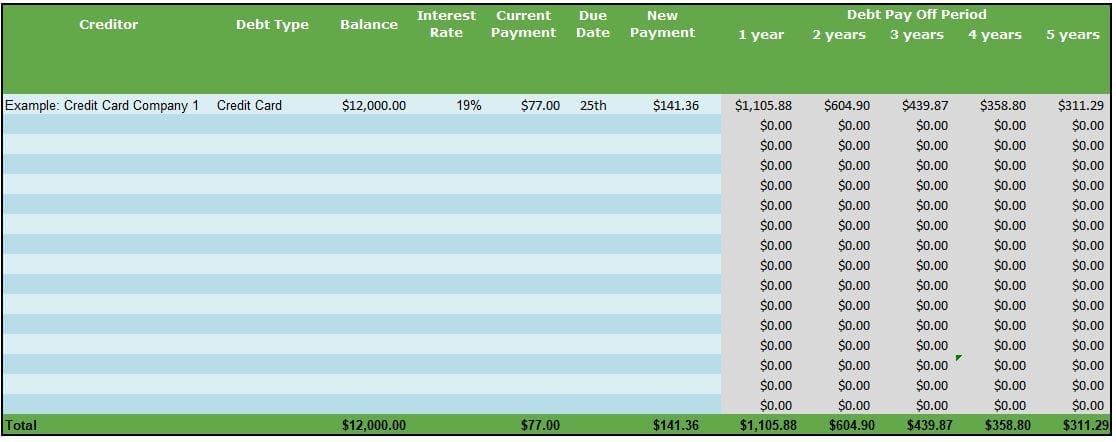Select the Creditor column header
This screenshot has height=442, width=1116.
(x=108, y=24)
